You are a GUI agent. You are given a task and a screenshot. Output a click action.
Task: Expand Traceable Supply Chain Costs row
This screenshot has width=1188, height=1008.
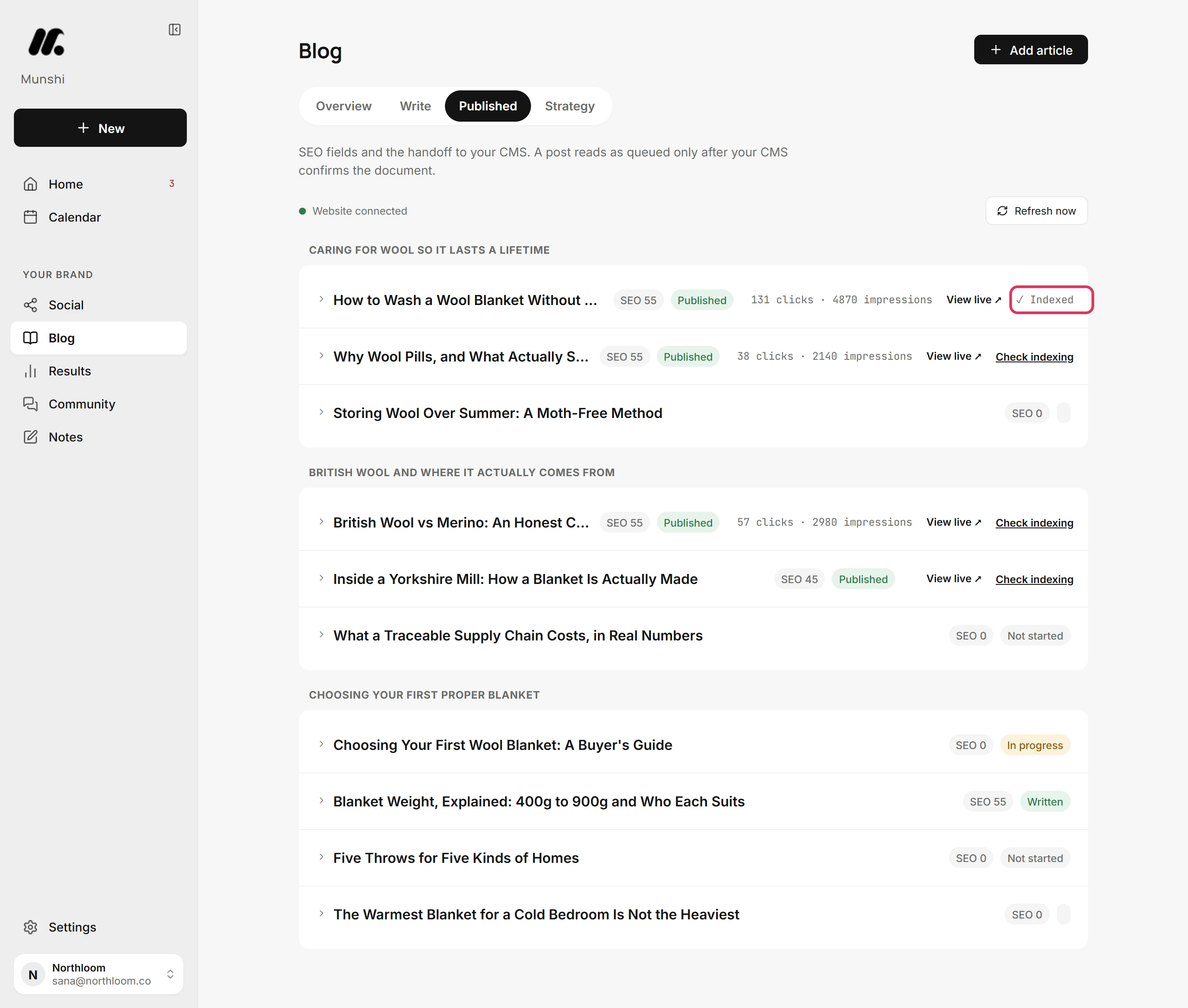(321, 635)
